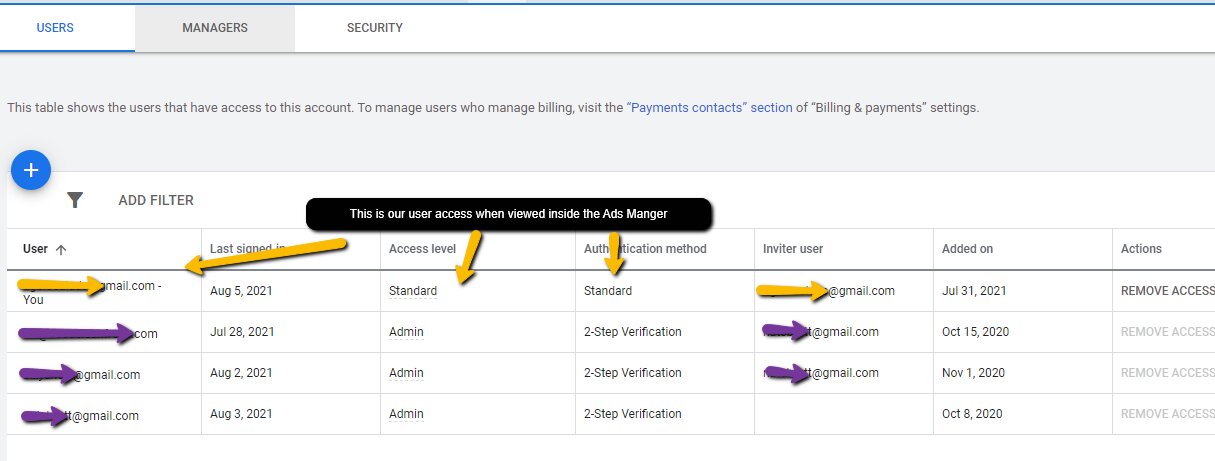Open the Standard access level dropdown
The image size is (1215, 461).
(x=413, y=291)
